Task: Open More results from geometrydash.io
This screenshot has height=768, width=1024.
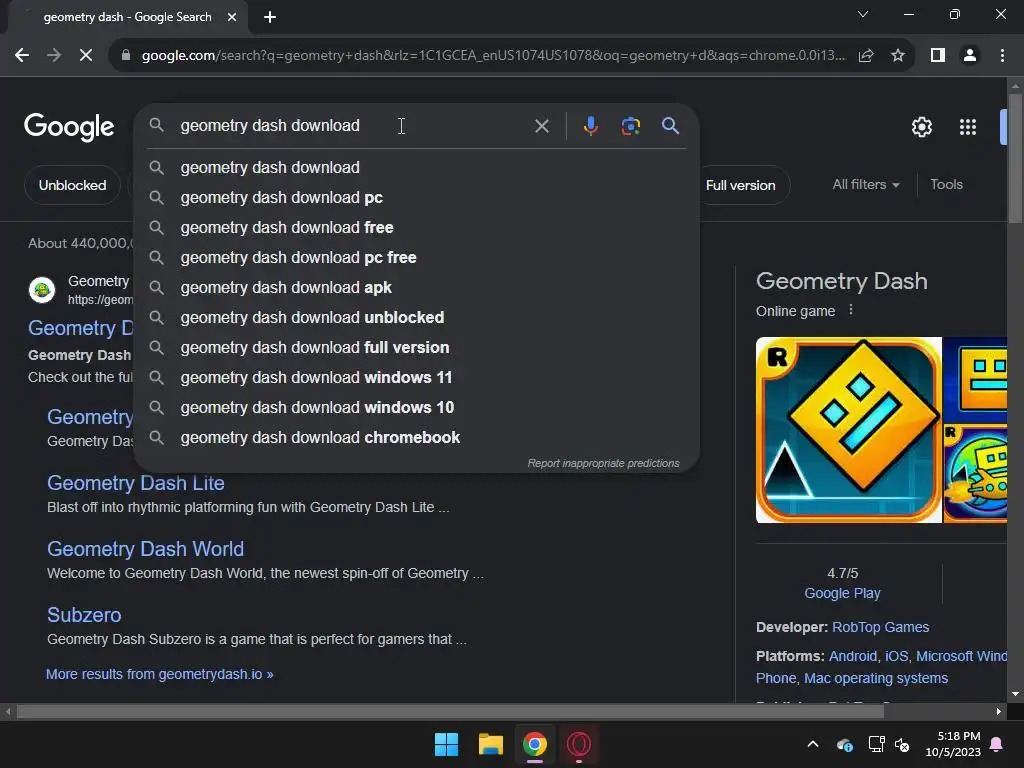Action: pyautogui.click(x=159, y=674)
